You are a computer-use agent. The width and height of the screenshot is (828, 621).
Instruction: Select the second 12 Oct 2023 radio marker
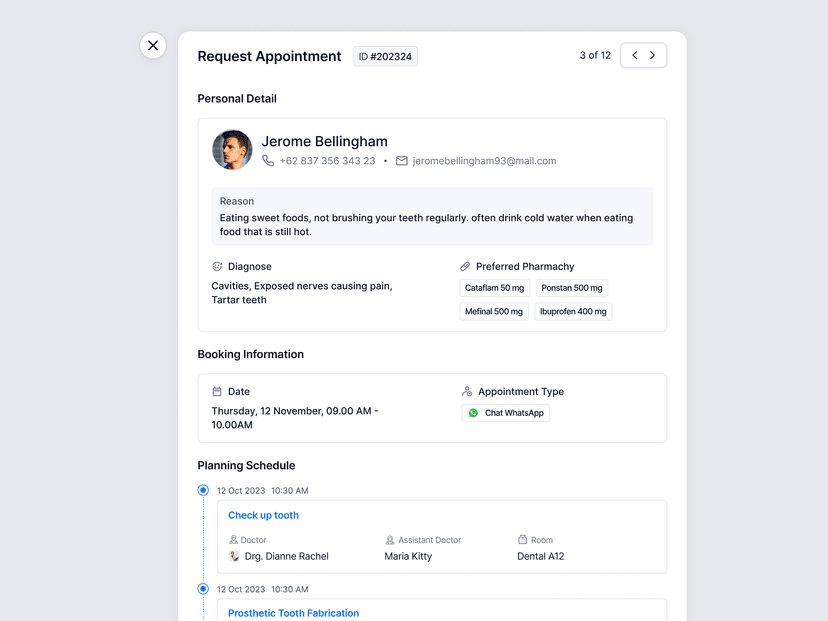click(x=204, y=589)
